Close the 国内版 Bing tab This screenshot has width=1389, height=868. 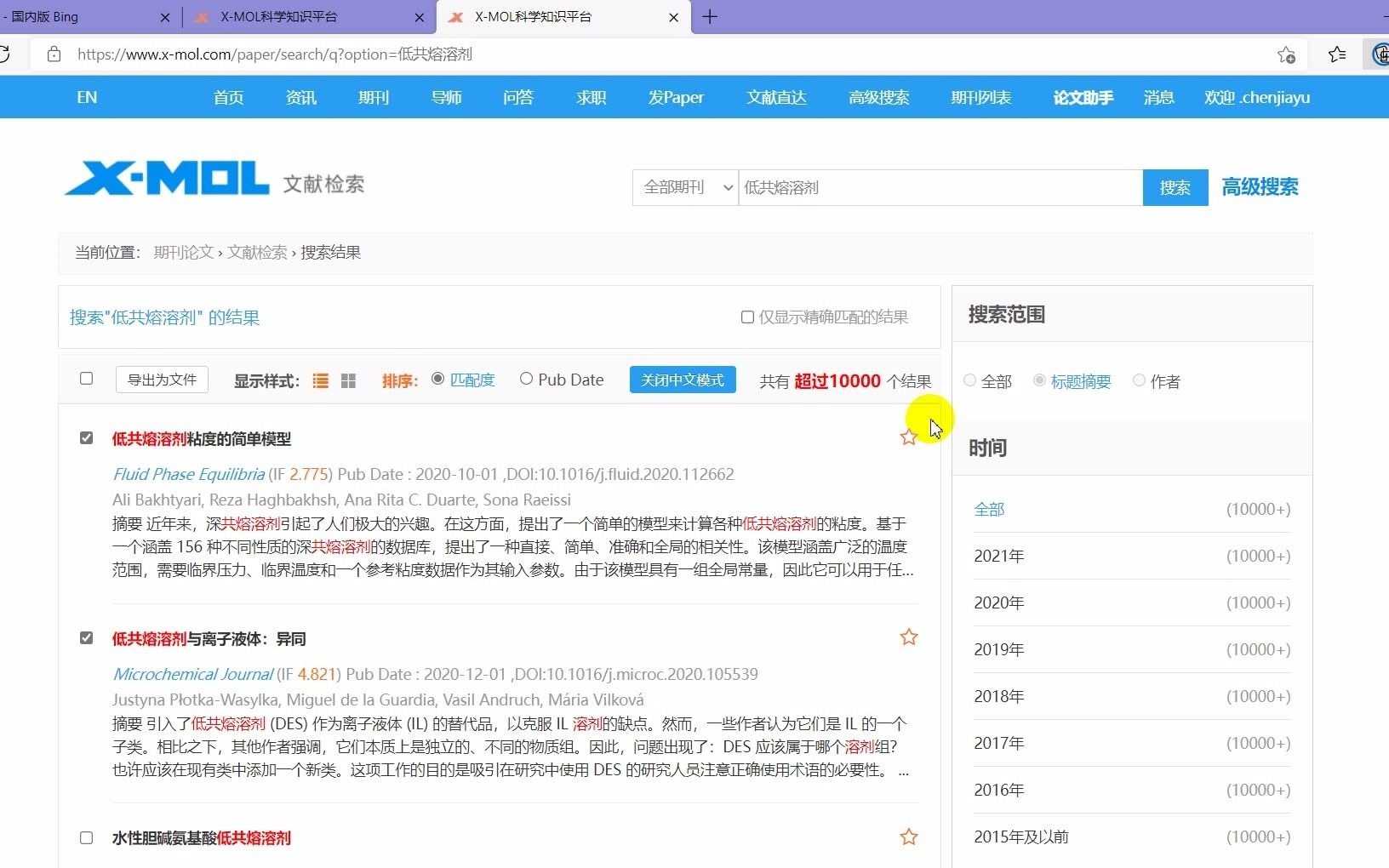(165, 17)
